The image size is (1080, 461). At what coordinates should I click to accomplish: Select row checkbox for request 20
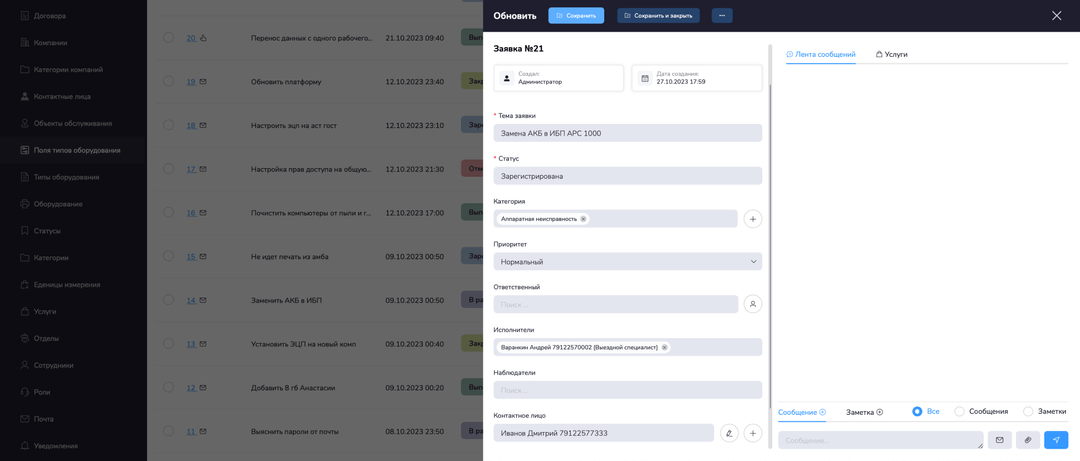169,38
